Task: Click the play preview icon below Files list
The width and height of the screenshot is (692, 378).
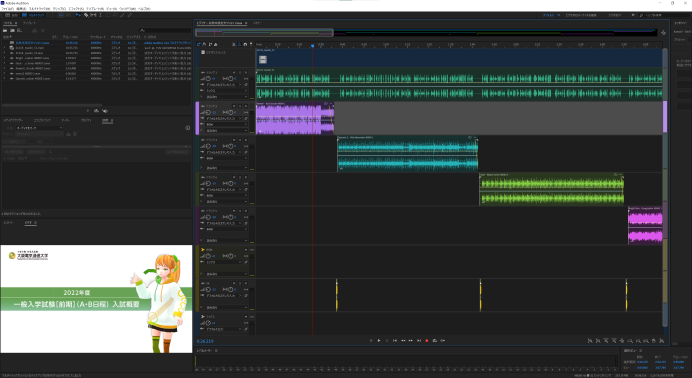Action: point(88,111)
